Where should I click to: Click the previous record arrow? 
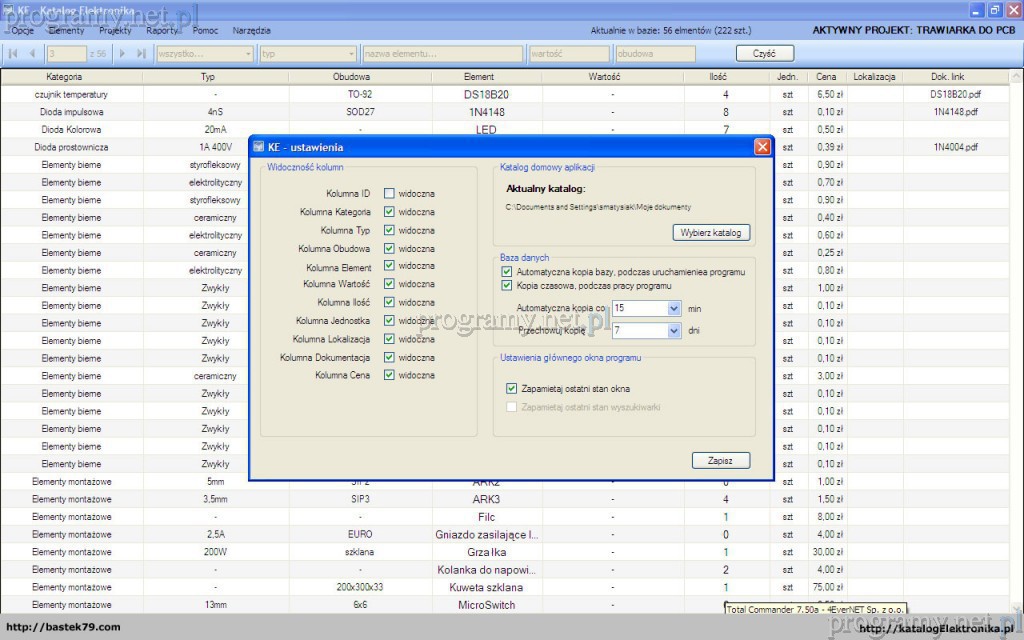(x=32, y=54)
